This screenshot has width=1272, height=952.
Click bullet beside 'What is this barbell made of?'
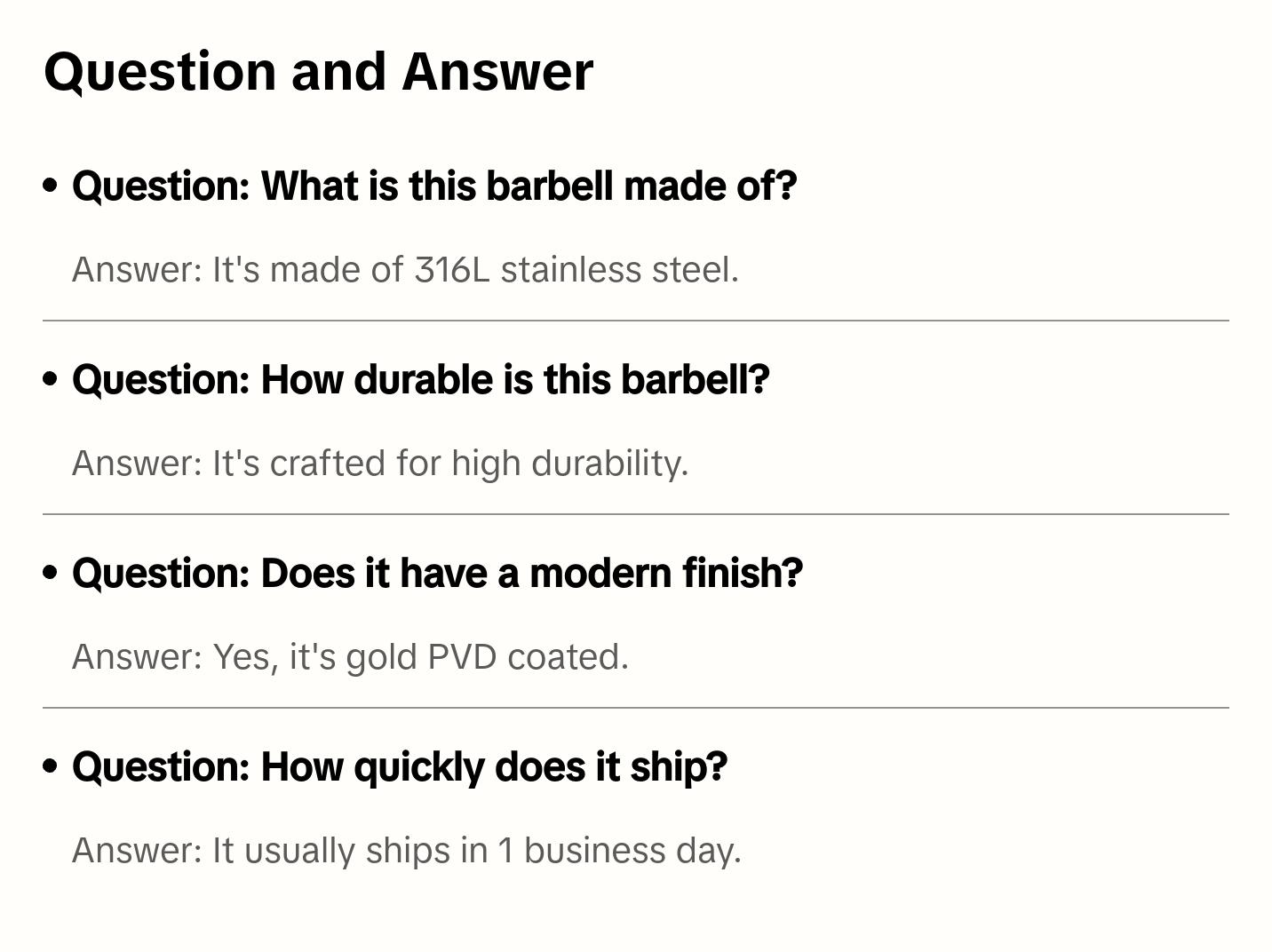51,186
